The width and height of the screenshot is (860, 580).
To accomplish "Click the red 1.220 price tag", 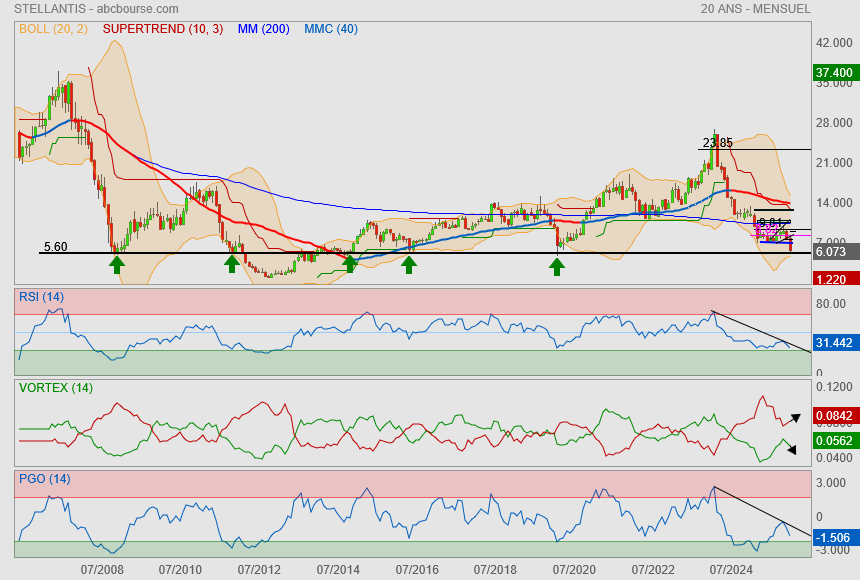I will coord(832,280).
